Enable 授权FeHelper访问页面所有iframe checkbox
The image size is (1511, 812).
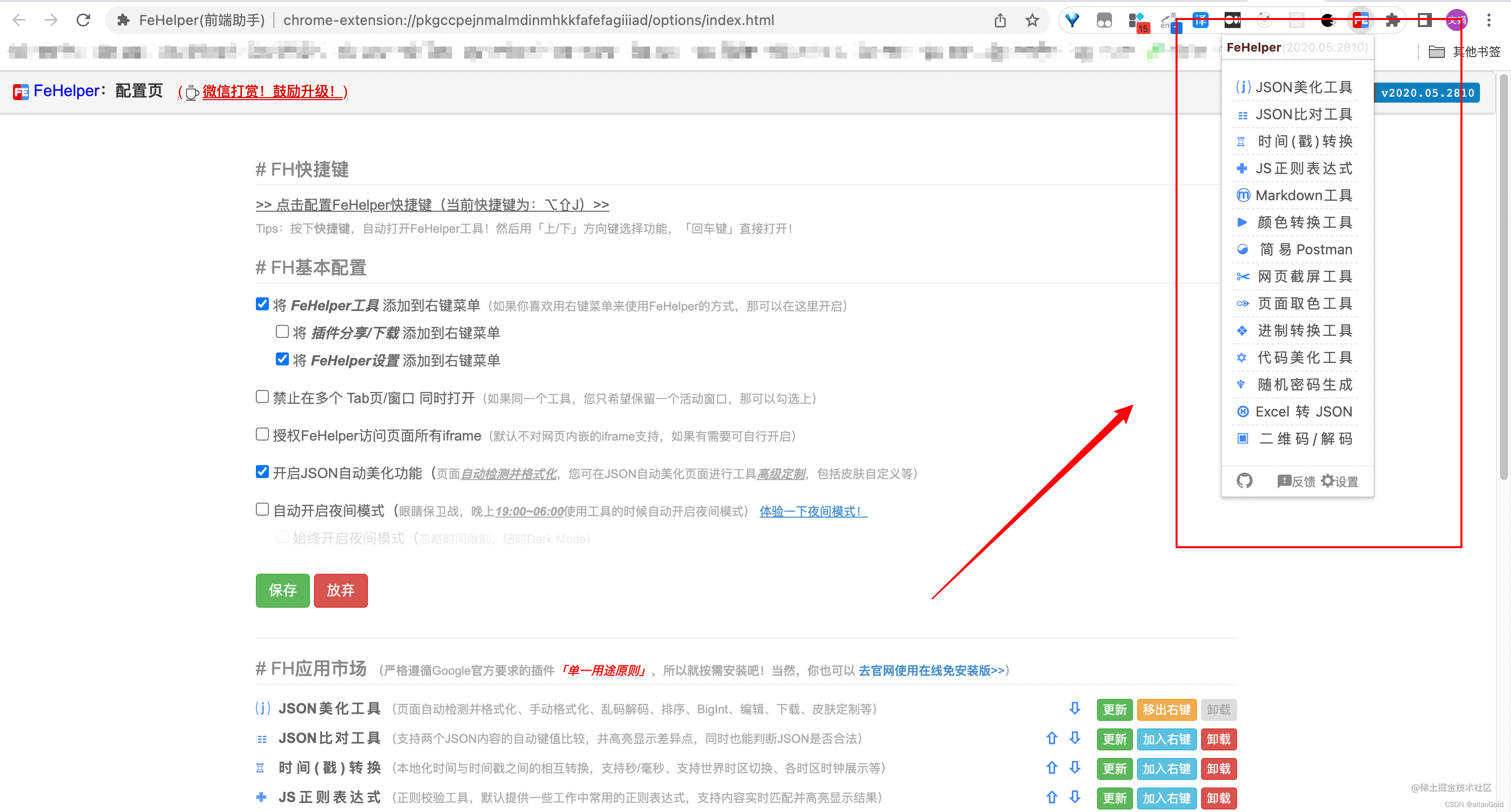[262, 434]
